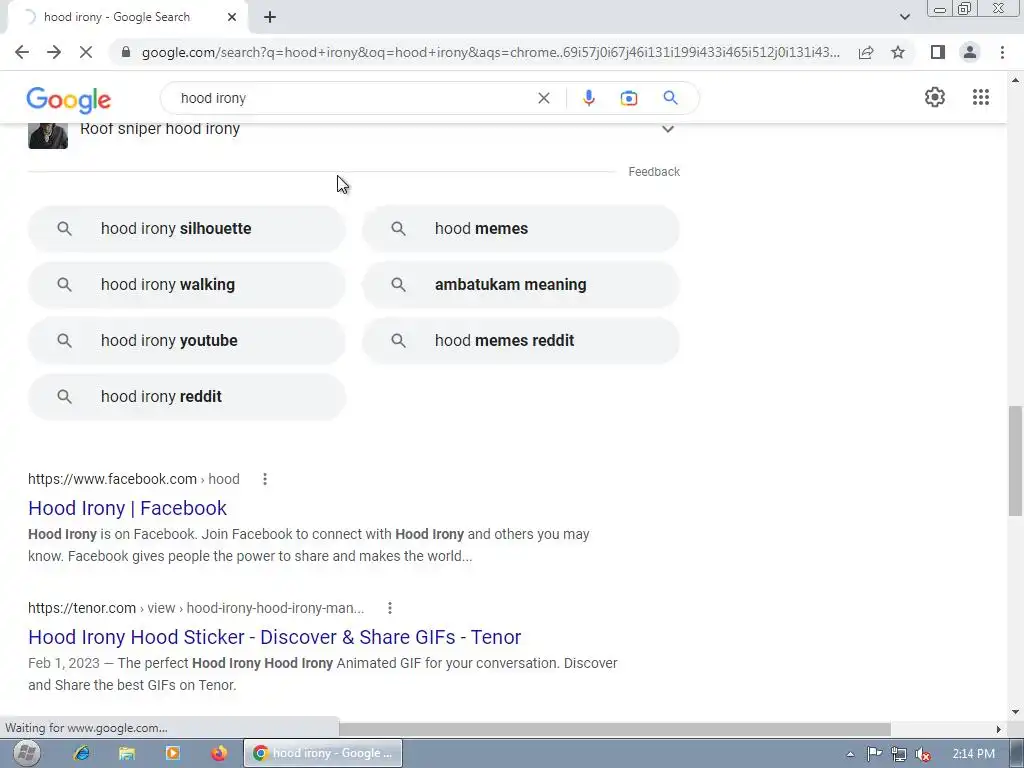
Task: Expand Roof sniper hood irony entry
Action: tap(667, 129)
